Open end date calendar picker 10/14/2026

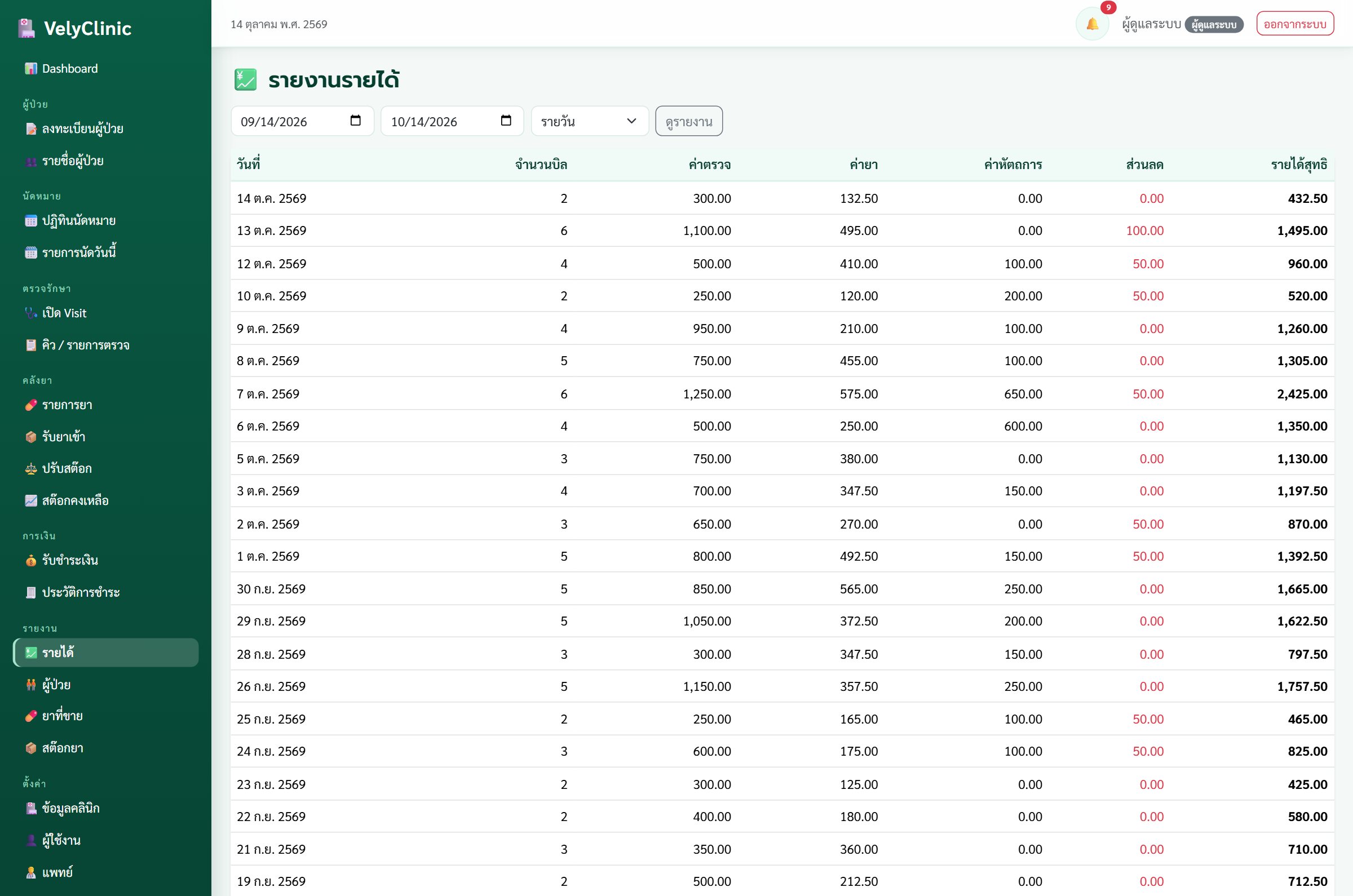505,121
